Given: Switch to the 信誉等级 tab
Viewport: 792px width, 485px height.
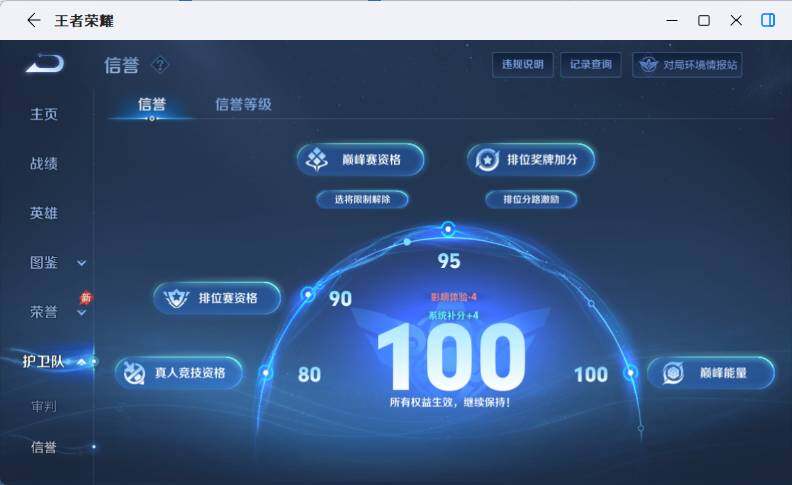Looking at the screenshot, I should [x=243, y=105].
